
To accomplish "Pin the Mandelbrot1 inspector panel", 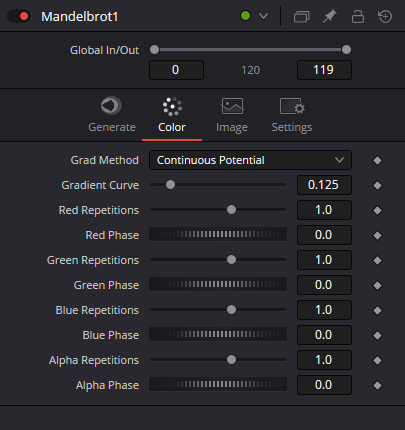I will [x=329, y=16].
